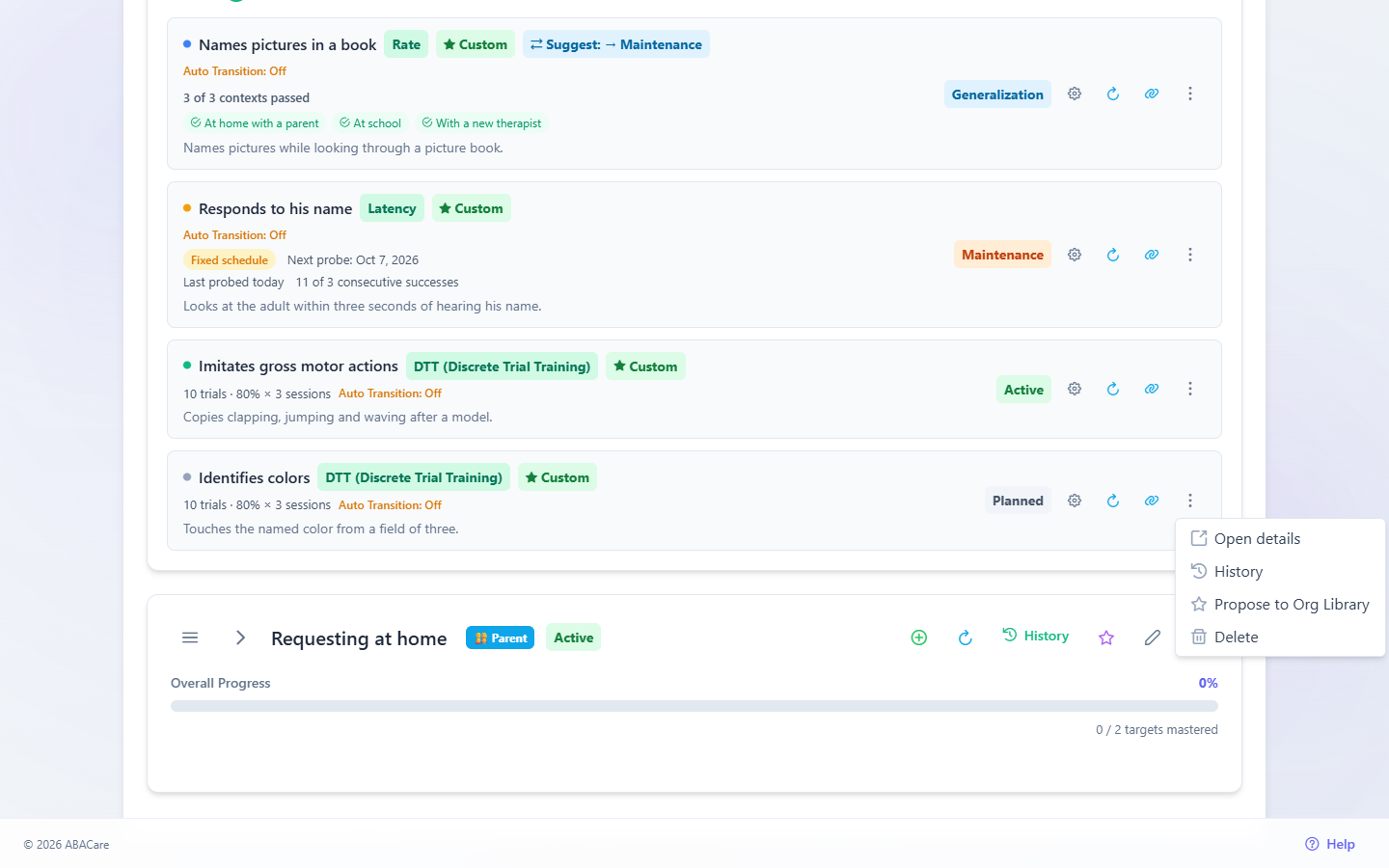Click link icon on Imitates gross motor actions

[x=1152, y=389]
